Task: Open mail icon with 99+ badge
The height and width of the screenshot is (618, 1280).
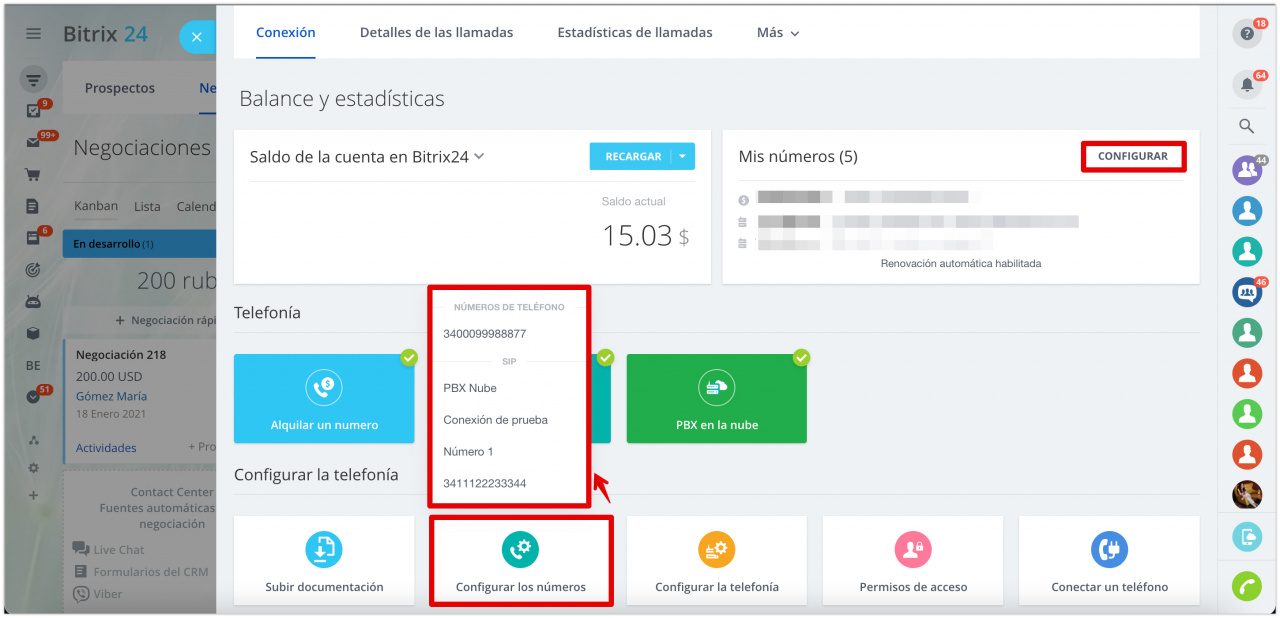Action: pos(33,142)
